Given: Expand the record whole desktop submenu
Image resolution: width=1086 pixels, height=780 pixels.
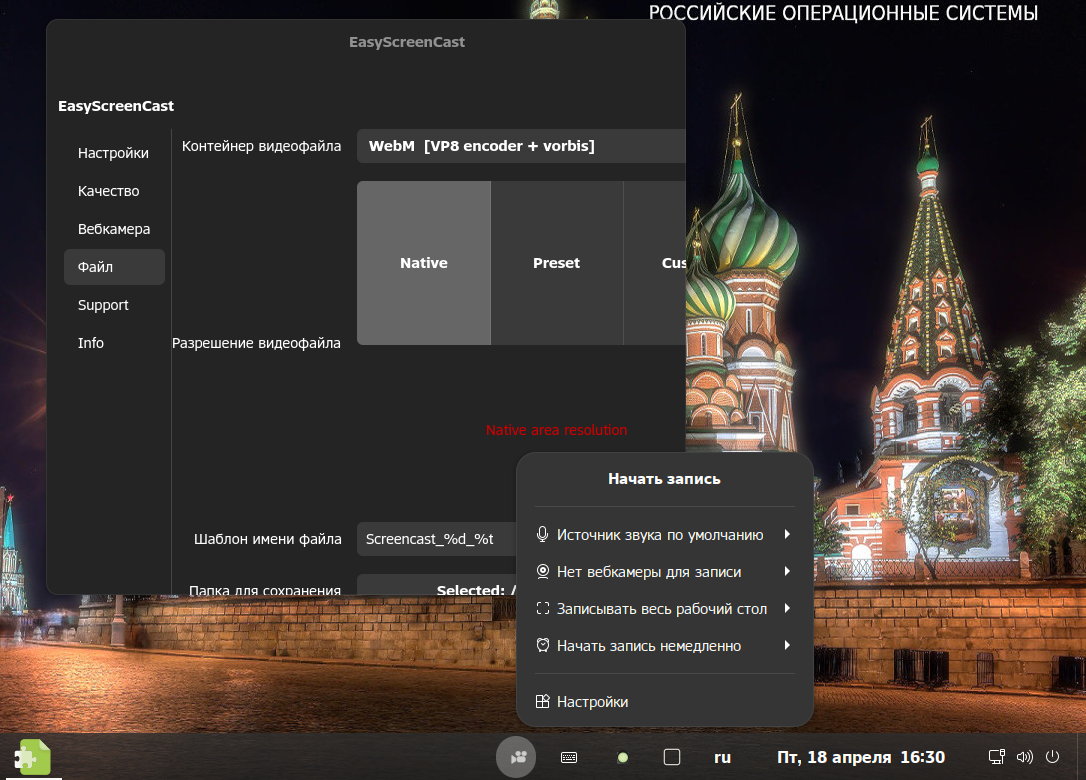Looking at the screenshot, I should pos(664,608).
